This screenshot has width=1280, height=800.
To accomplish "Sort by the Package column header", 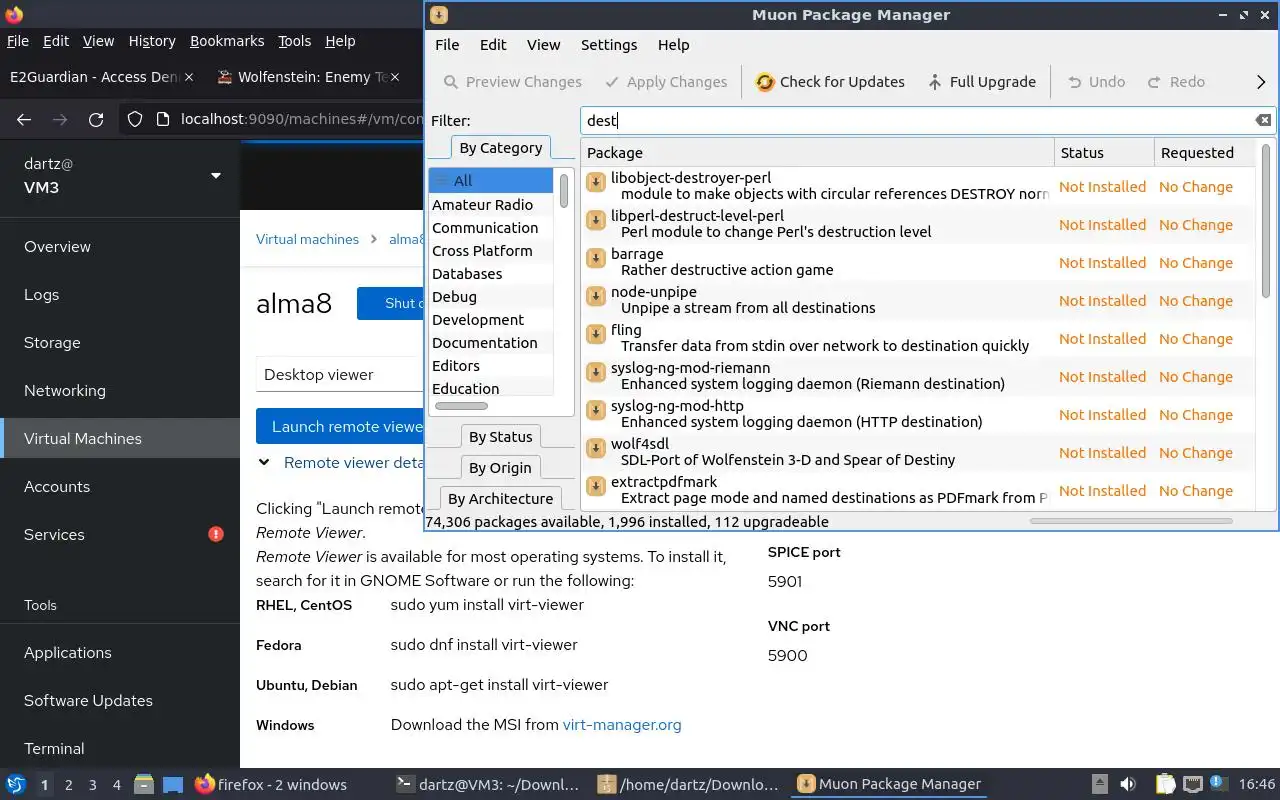I will tap(817, 153).
